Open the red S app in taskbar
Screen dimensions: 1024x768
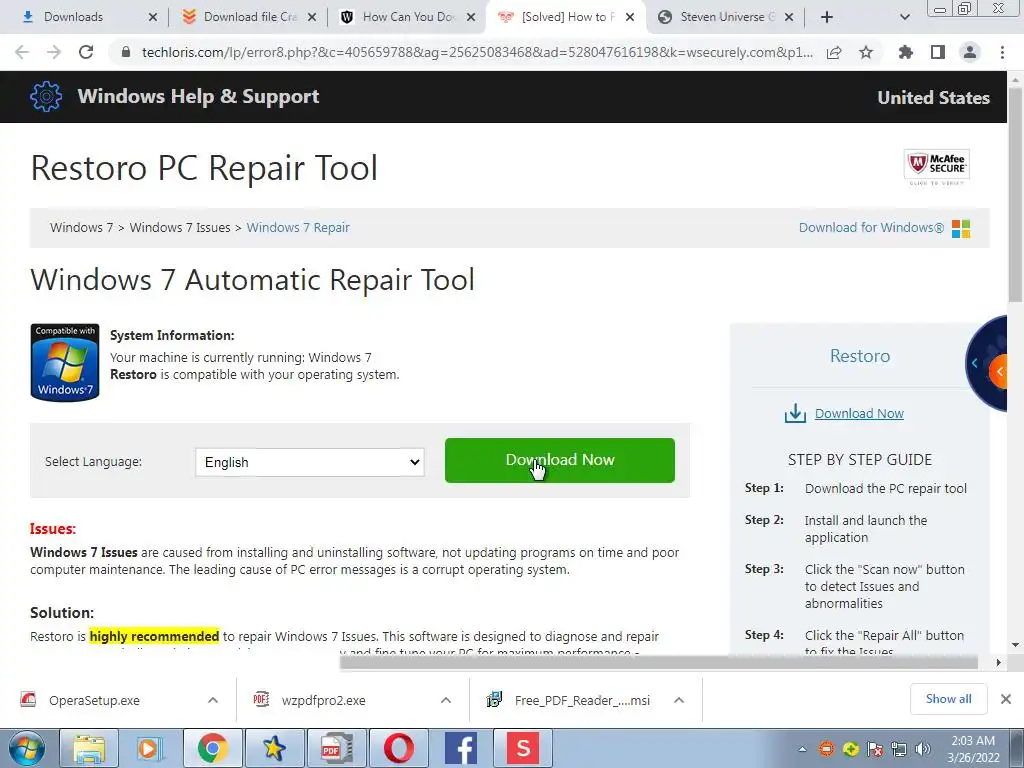coord(522,748)
